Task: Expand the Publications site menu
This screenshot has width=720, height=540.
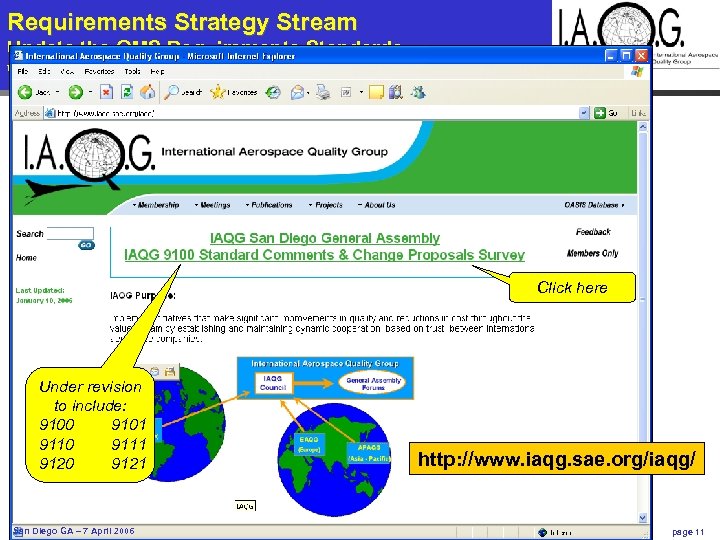Action: coord(269,205)
